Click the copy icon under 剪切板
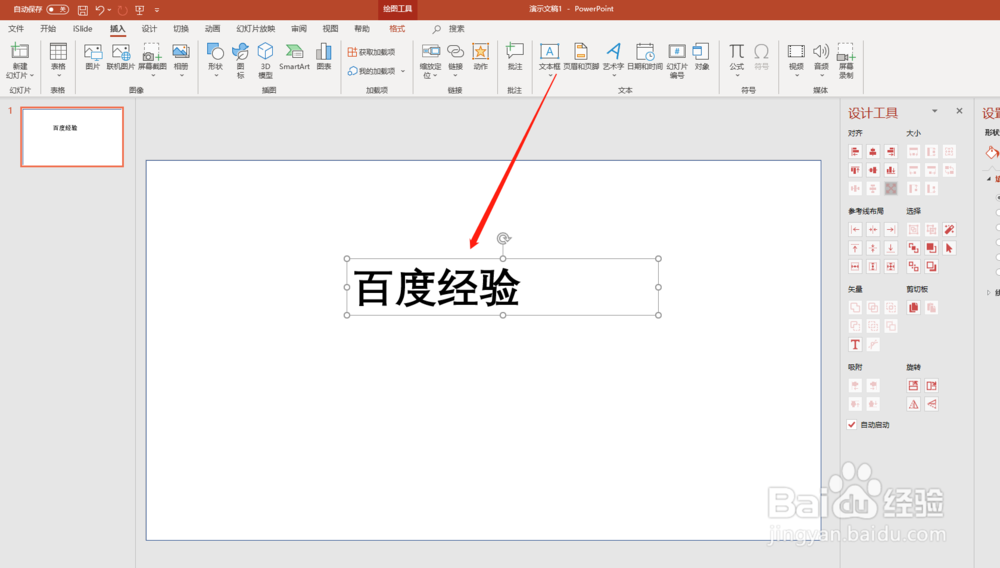1000x568 pixels. pos(913,308)
